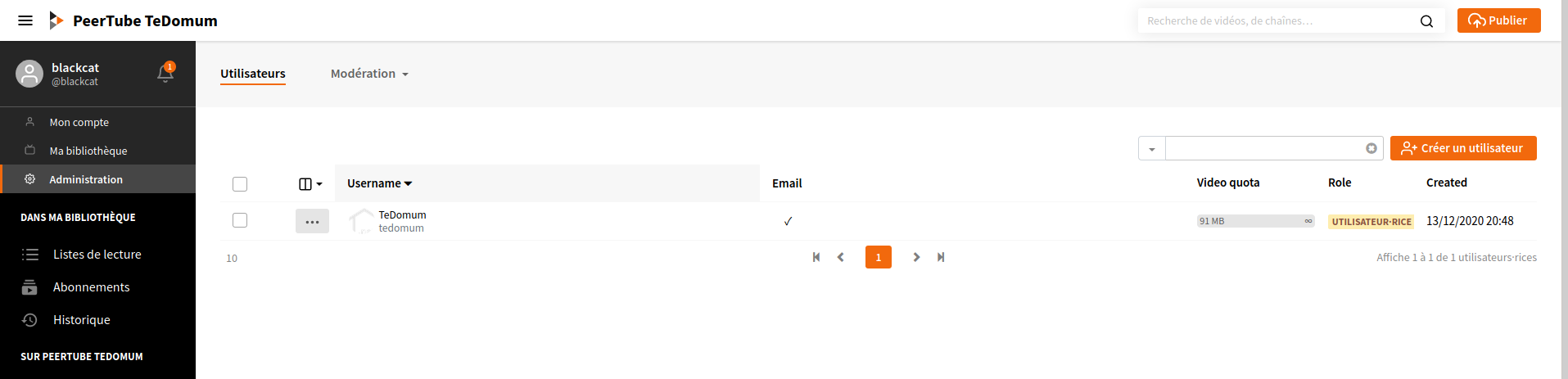The width and height of the screenshot is (1568, 379).
Task: Click the Publier button
Action: (1498, 20)
